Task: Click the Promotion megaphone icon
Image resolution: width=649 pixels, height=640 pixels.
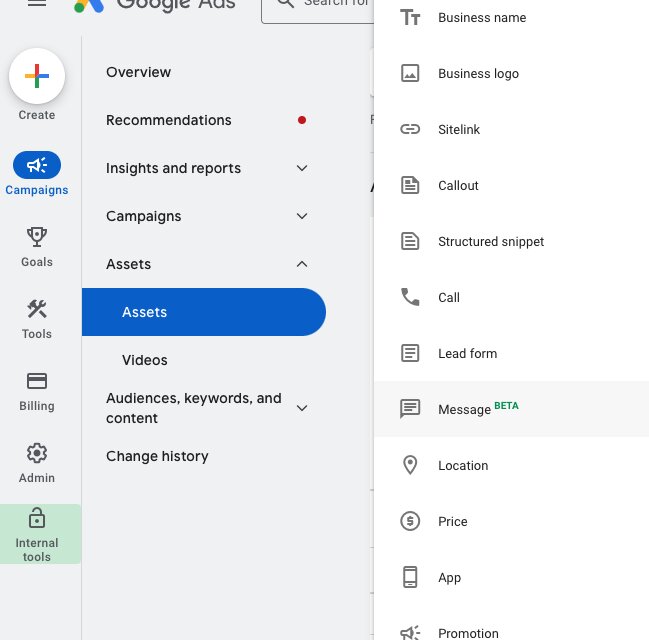Action: (410, 633)
